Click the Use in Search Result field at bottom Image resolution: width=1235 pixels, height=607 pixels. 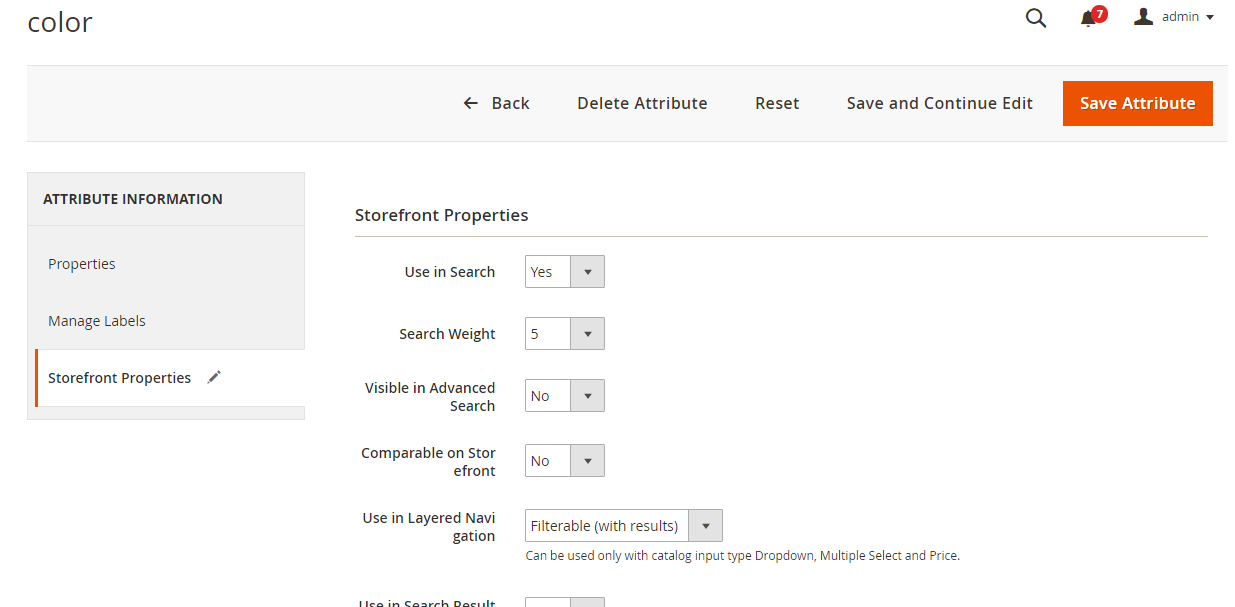pyautogui.click(x=565, y=601)
